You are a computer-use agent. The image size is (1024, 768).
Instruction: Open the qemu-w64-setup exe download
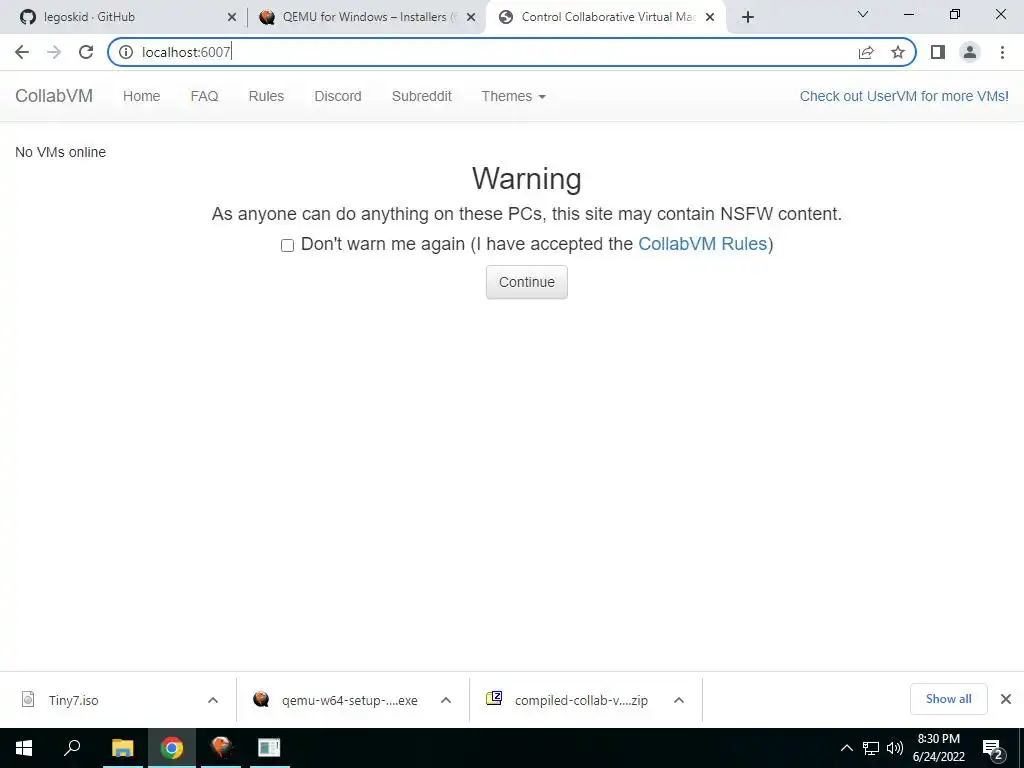point(349,700)
